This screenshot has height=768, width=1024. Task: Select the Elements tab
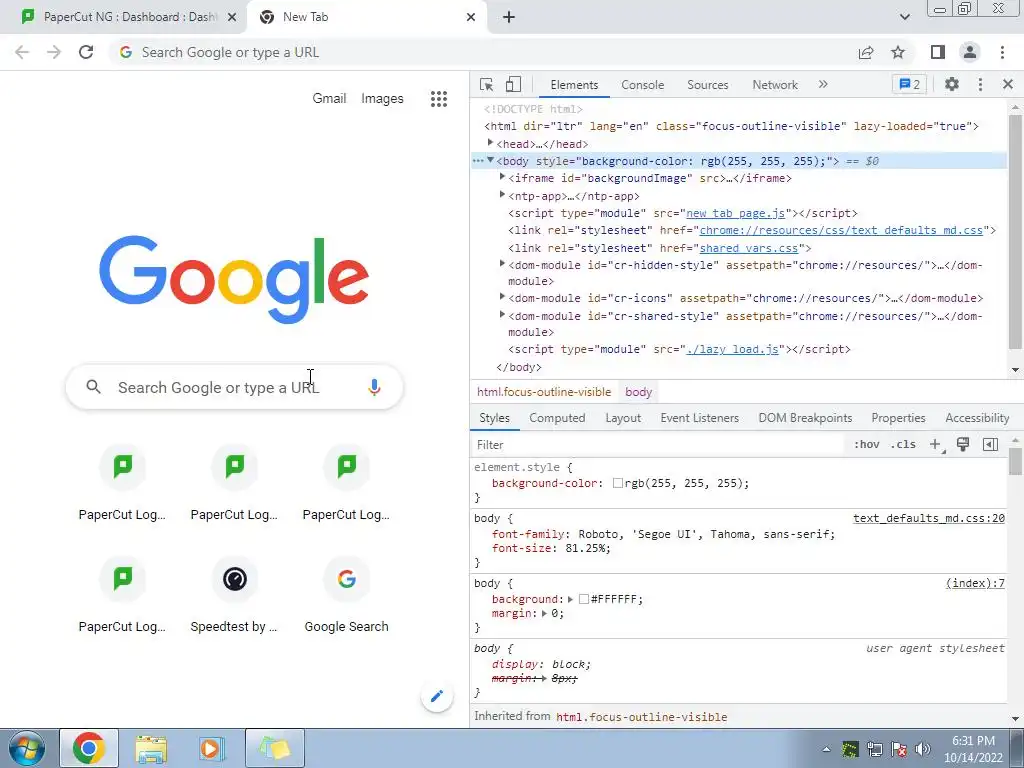tap(574, 85)
